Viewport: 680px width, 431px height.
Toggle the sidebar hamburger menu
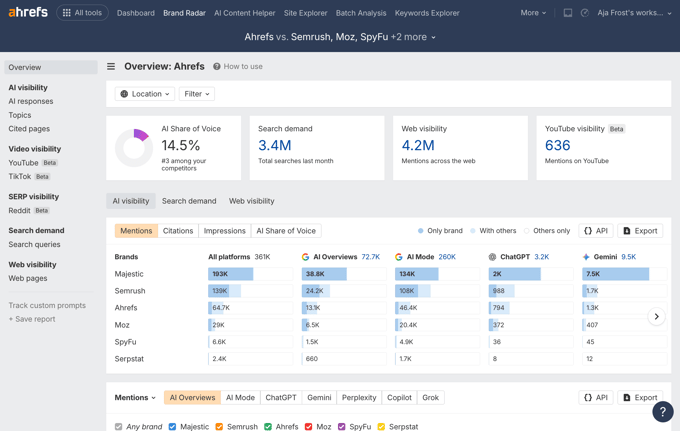[111, 66]
